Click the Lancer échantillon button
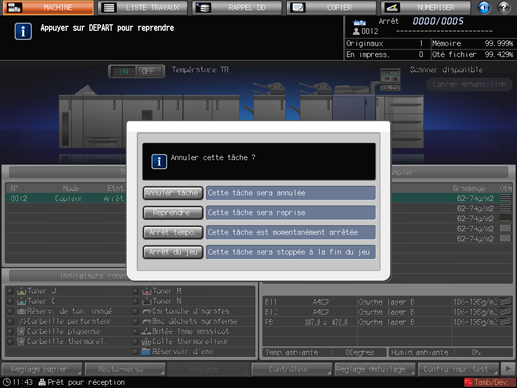 click(469, 85)
